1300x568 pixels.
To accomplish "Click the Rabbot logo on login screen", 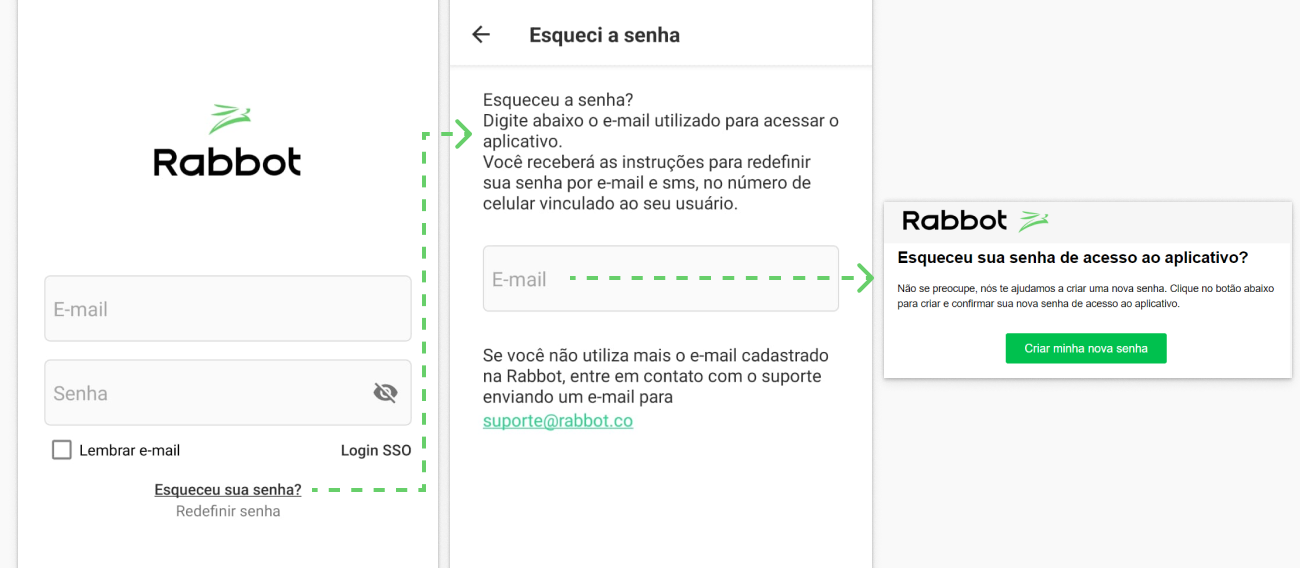I will pyautogui.click(x=228, y=141).
